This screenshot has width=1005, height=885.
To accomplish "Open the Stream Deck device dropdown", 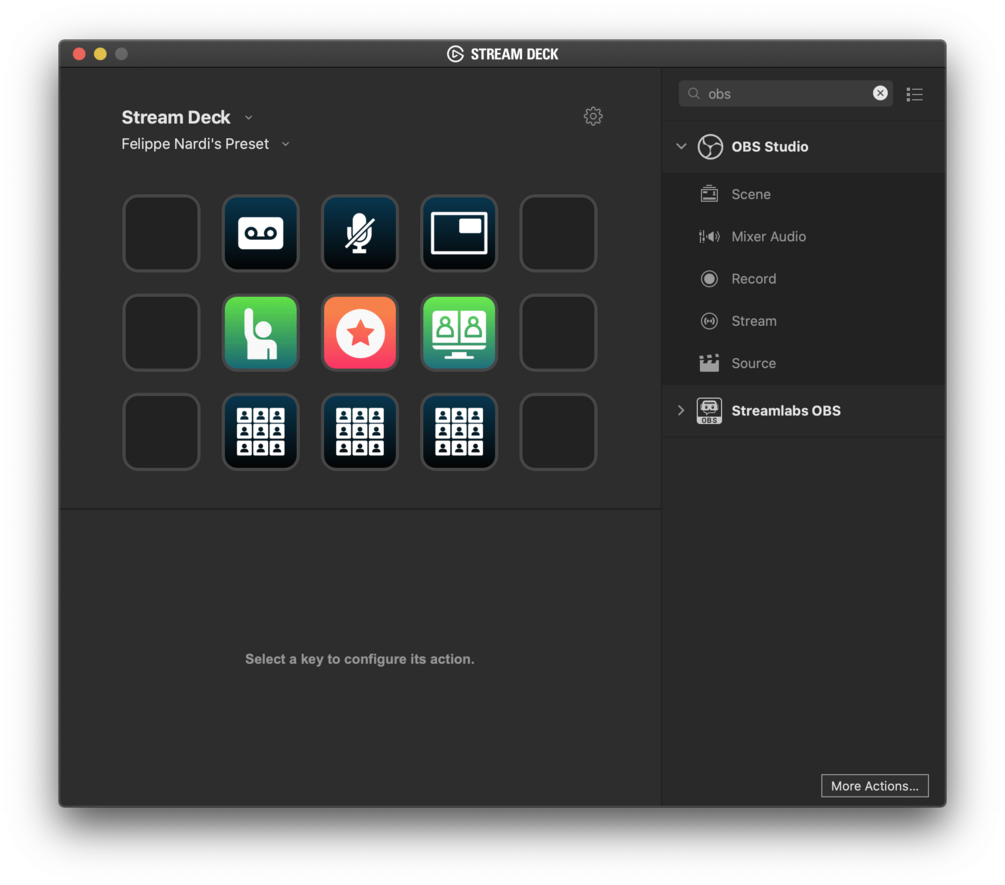I will 249,117.
